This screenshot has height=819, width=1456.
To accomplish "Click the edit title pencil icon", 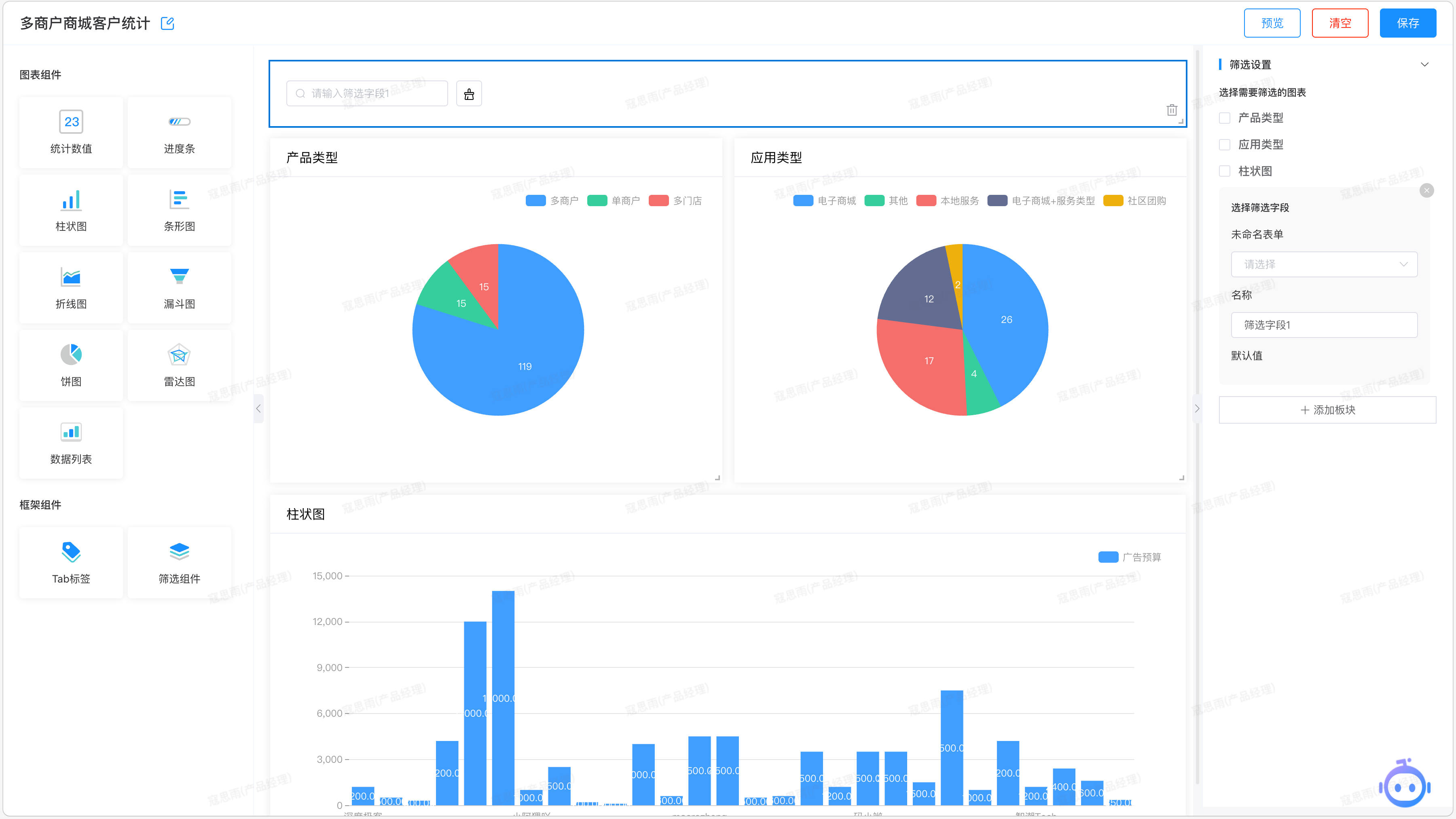I will coord(167,23).
